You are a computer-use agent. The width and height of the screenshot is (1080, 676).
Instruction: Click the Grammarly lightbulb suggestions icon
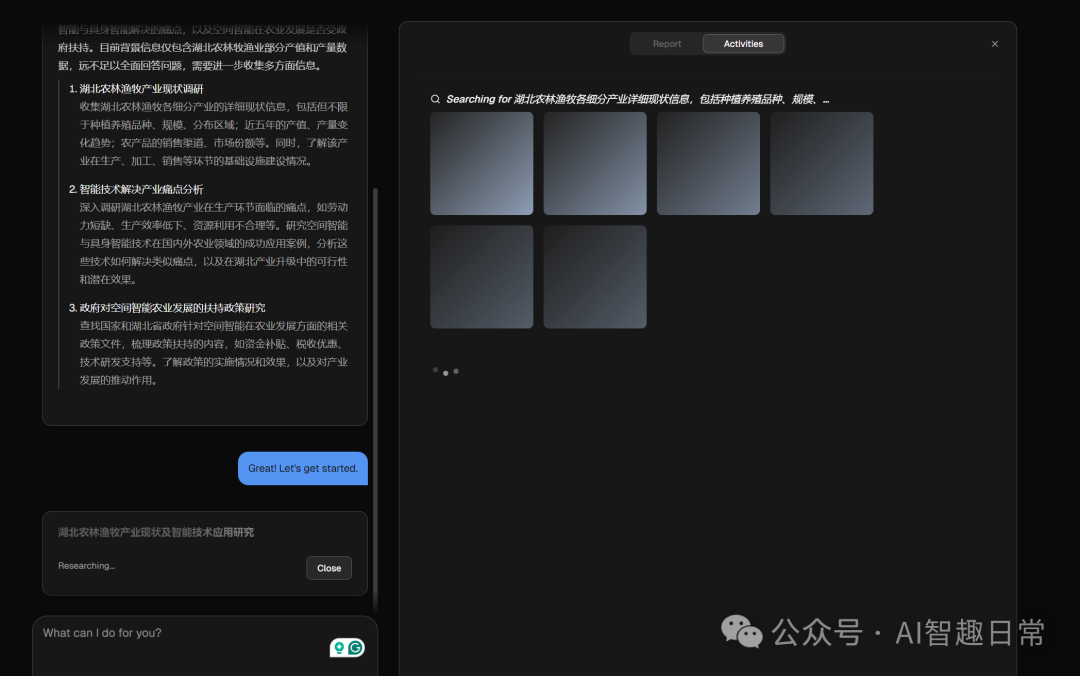pos(339,647)
